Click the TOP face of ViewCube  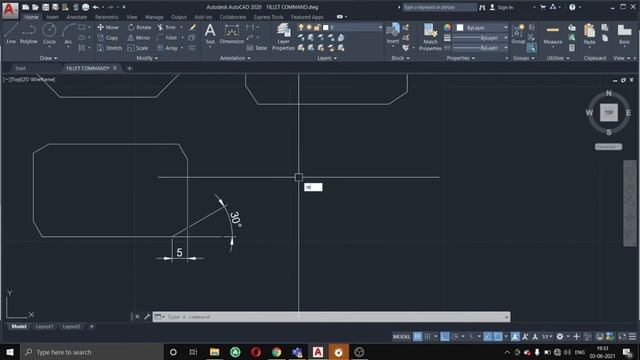tap(609, 113)
